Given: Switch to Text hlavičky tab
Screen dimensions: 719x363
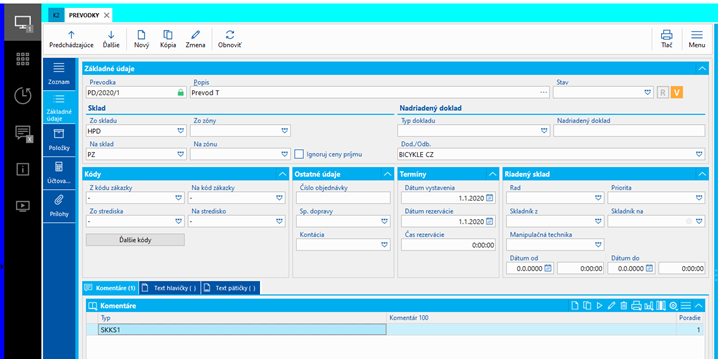Looking at the screenshot, I should click(170, 288).
